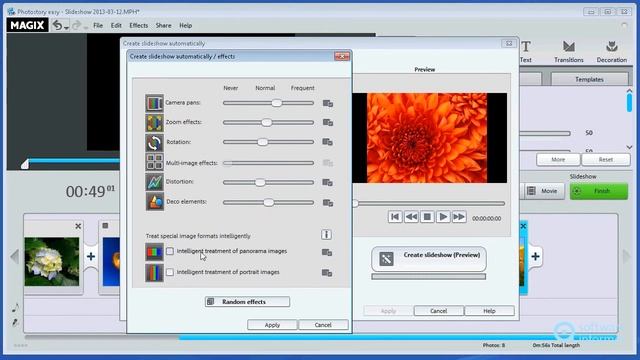The width and height of the screenshot is (640, 360).
Task: Click the orange flower preview image
Action: (x=427, y=138)
